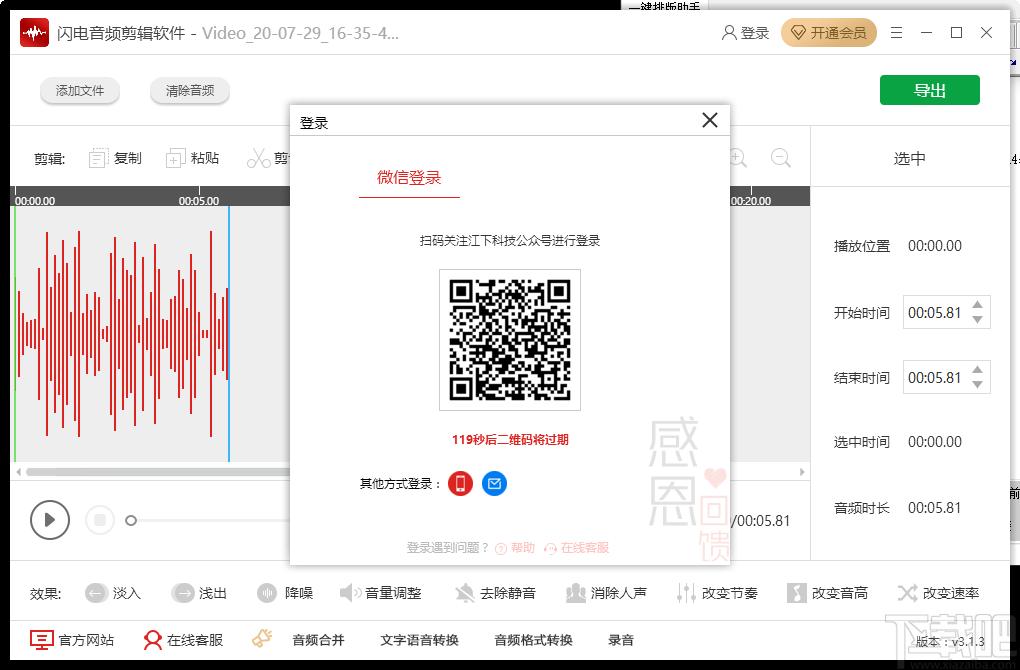Choose red phone login icon
Viewport: 1020px width, 670px height.
point(461,483)
